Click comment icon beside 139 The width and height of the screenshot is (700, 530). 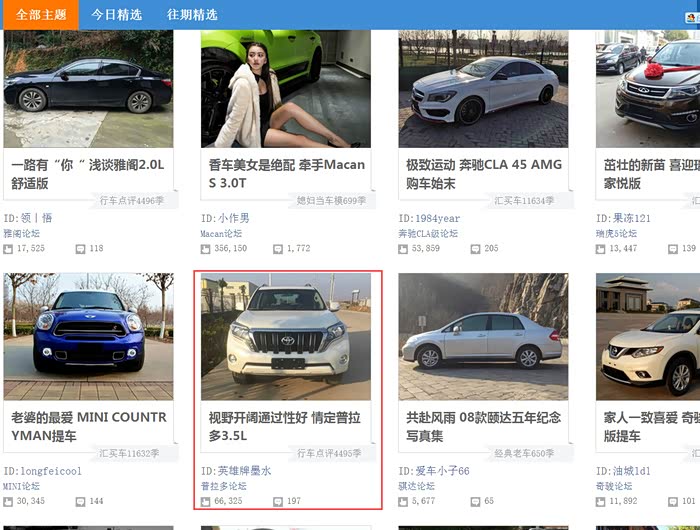click(673, 249)
